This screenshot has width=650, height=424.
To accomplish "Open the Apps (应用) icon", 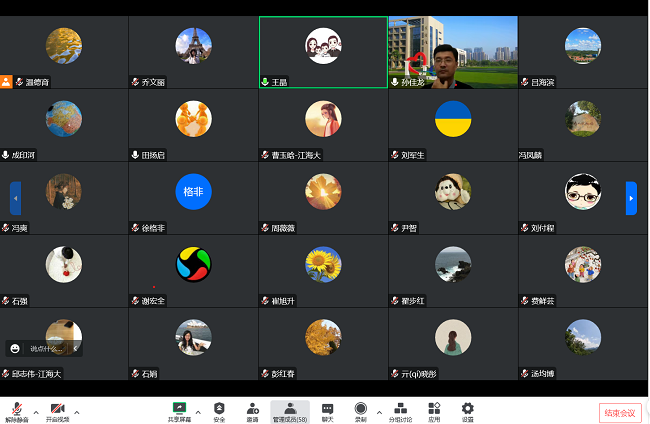I will pyautogui.click(x=434, y=409).
